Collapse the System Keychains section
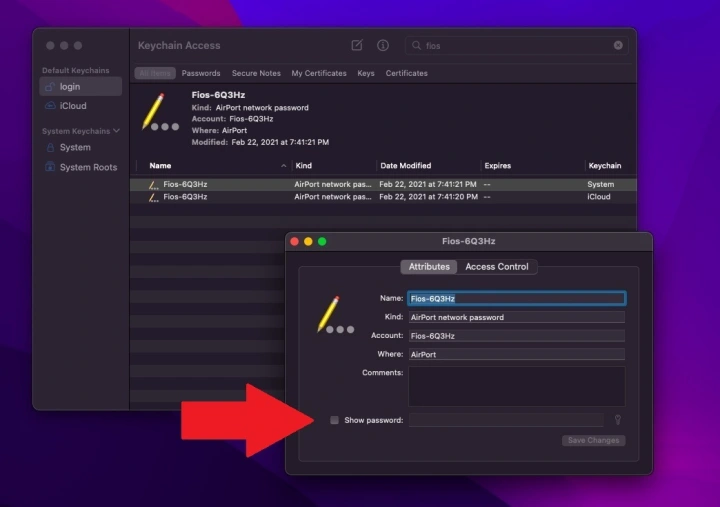This screenshot has width=720, height=507. click(116, 131)
